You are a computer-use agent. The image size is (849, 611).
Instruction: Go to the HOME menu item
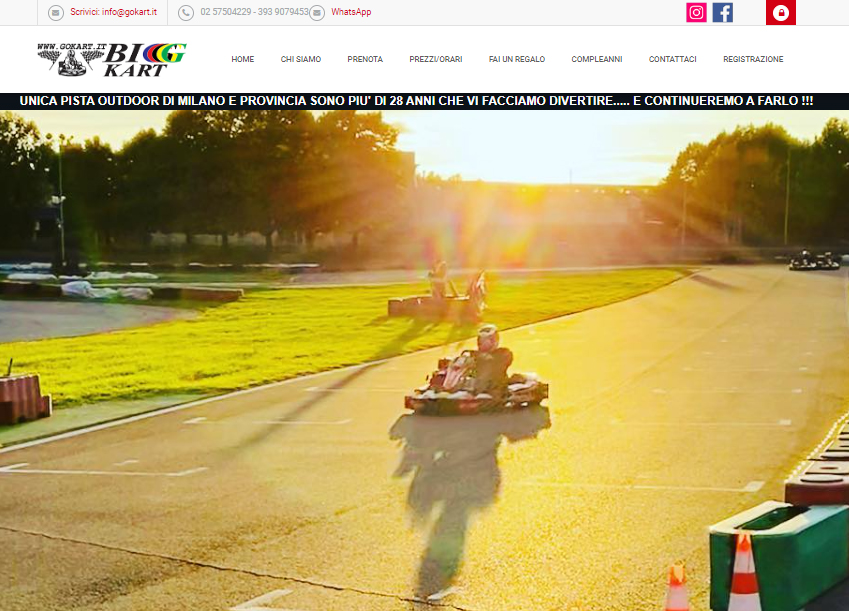coord(243,59)
